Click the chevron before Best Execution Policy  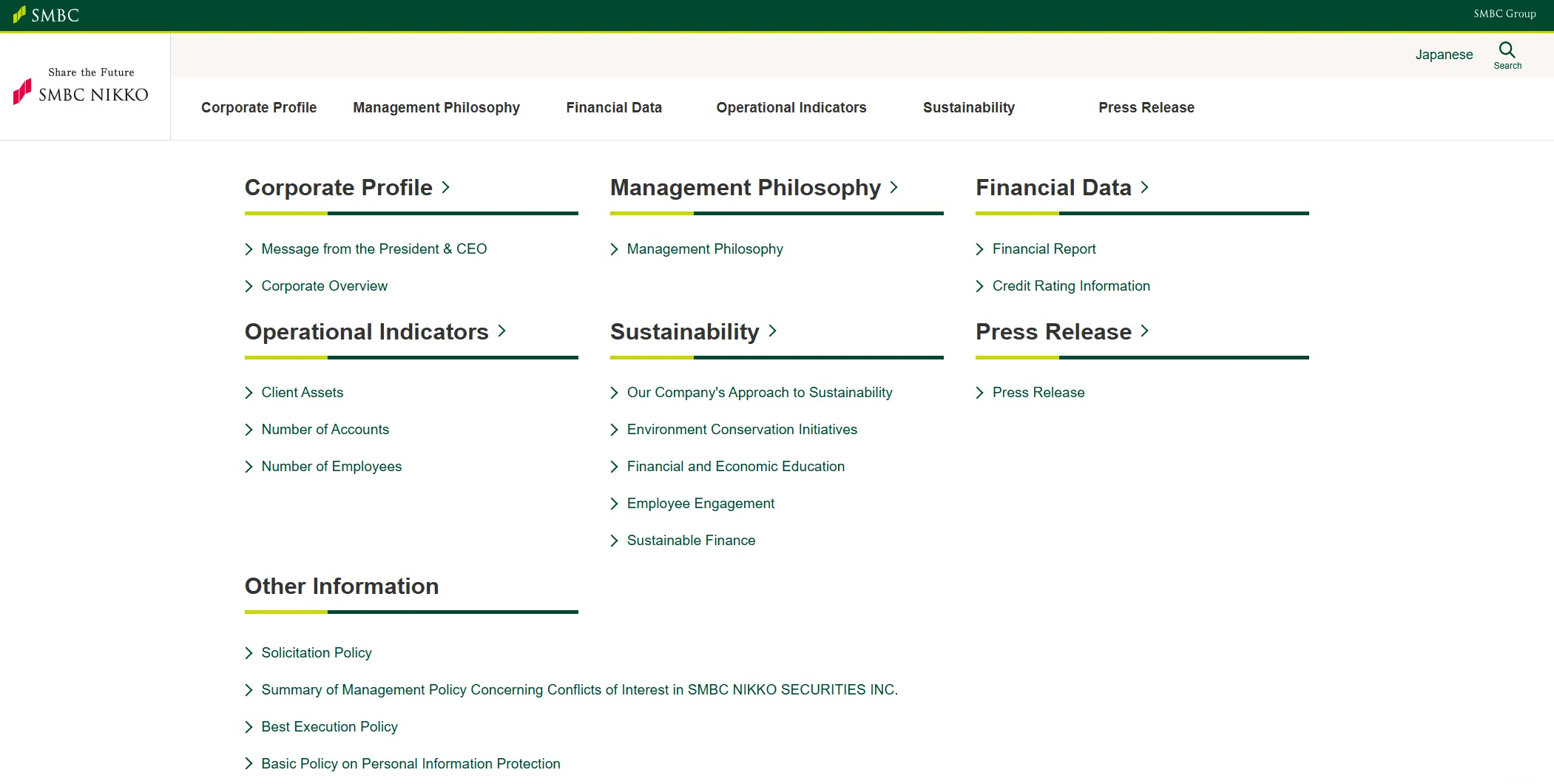249,727
